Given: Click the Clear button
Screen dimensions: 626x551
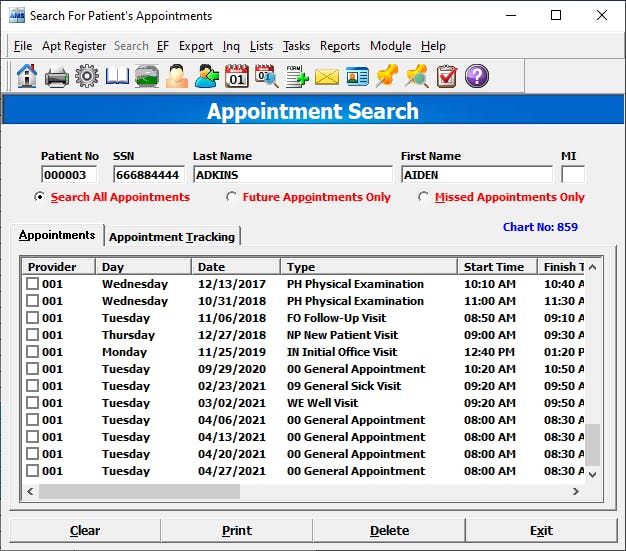Looking at the screenshot, I should pos(85,530).
